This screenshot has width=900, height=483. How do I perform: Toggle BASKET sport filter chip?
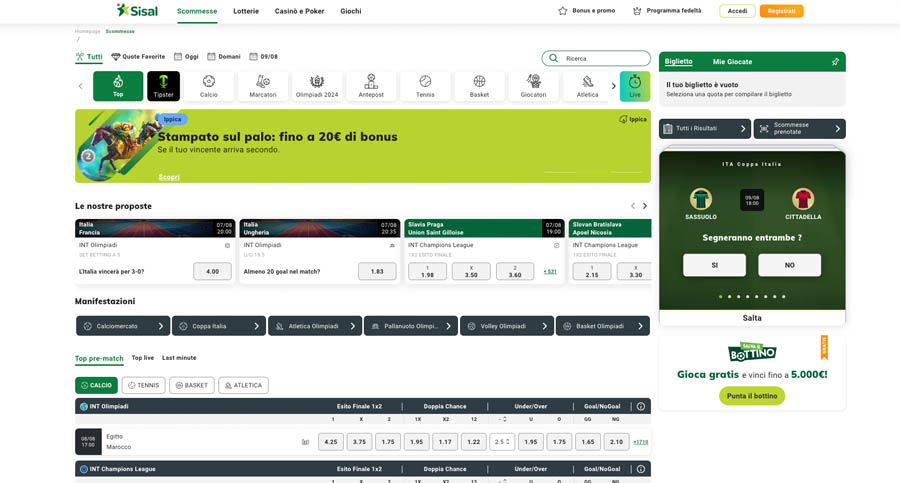coord(192,385)
